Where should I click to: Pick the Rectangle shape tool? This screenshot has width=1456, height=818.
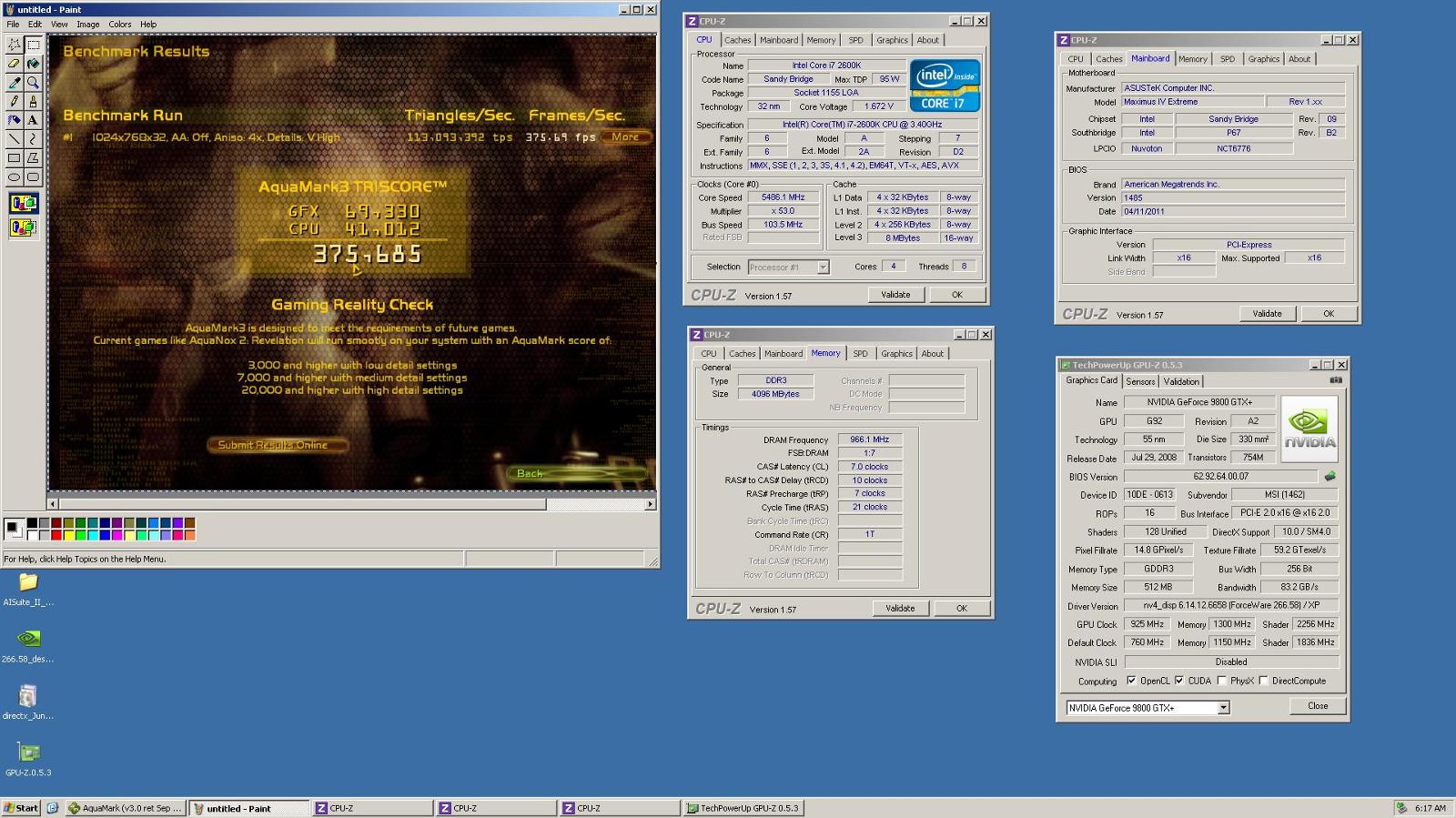[x=14, y=158]
